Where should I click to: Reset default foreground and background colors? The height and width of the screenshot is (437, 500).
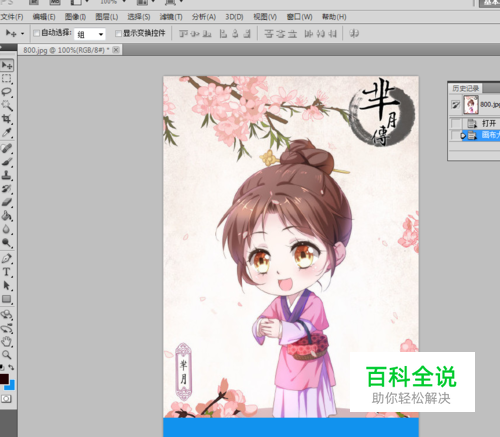pyautogui.click(x=2, y=367)
